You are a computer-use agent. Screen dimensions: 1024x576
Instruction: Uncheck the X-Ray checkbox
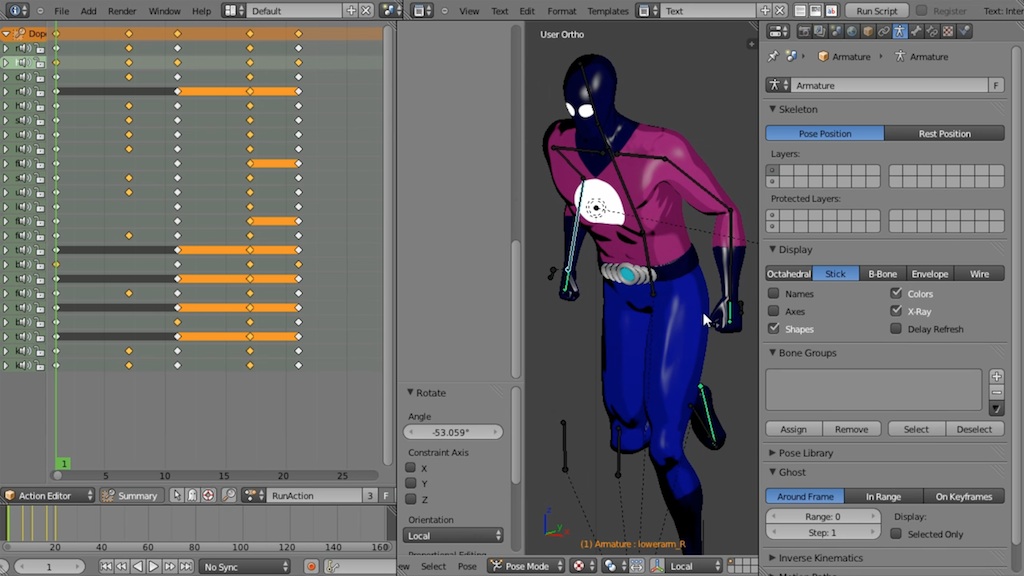[896, 311]
